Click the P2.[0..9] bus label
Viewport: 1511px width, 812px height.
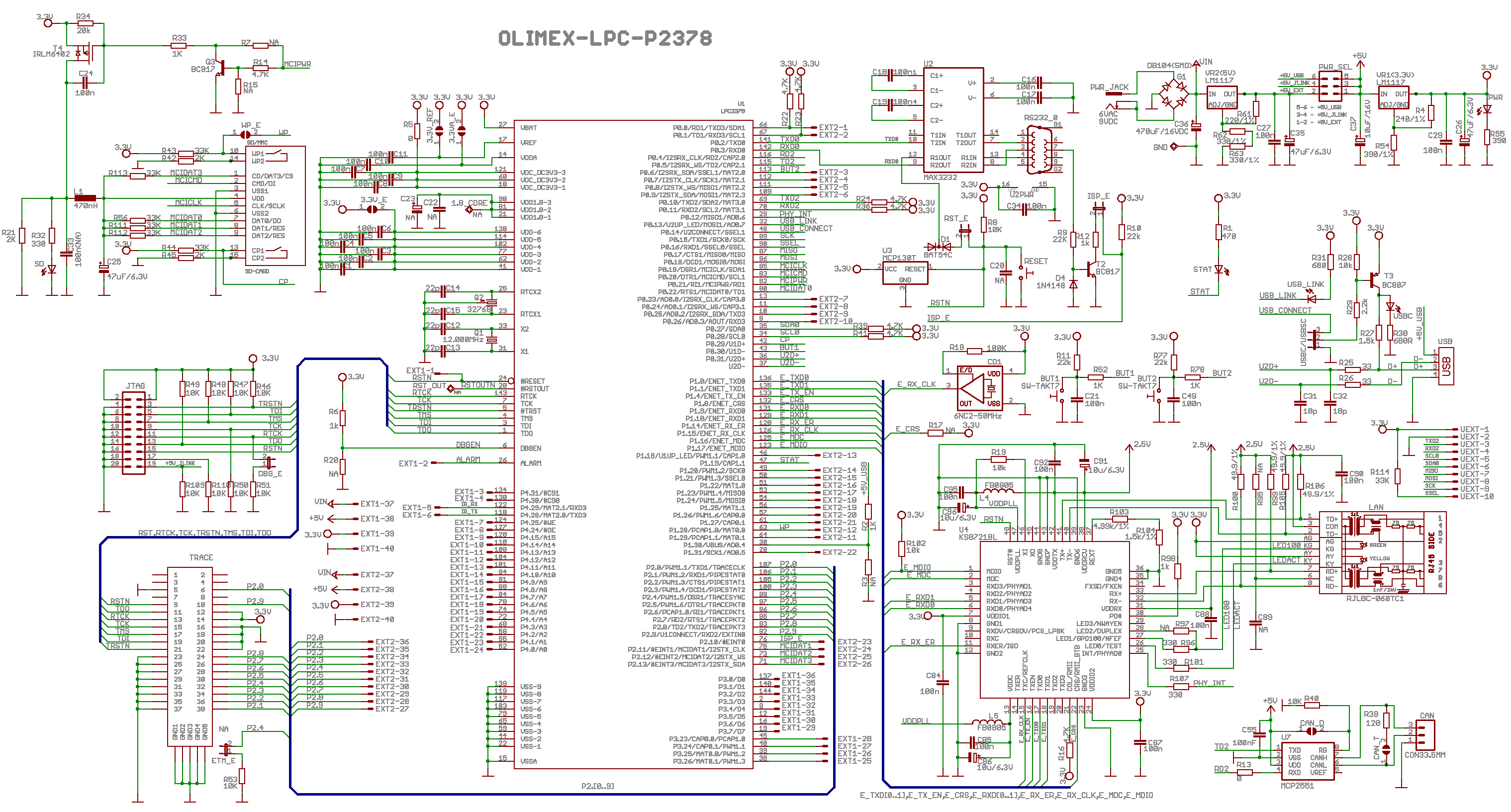point(598,786)
